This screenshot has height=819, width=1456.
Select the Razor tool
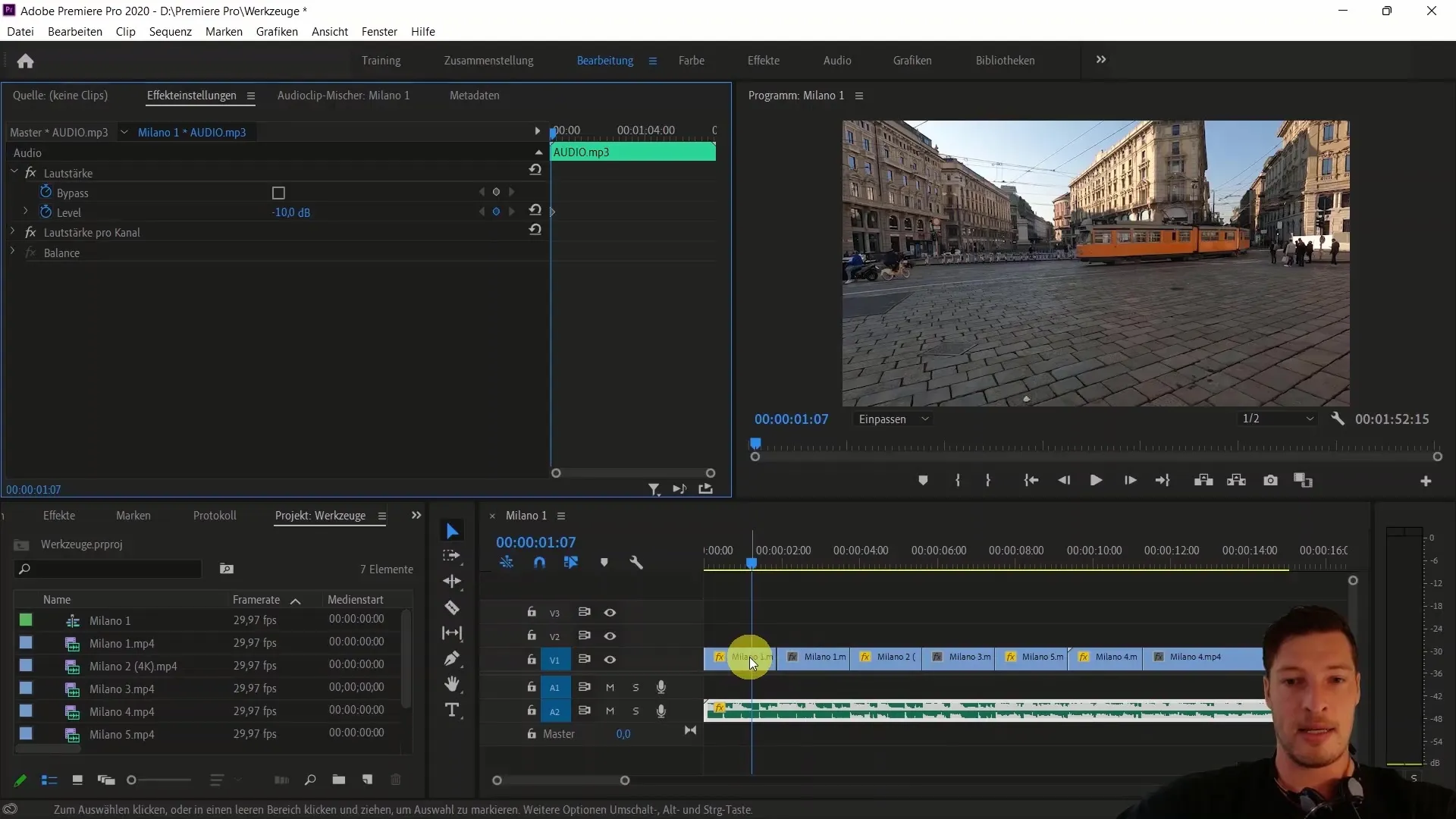click(x=452, y=607)
